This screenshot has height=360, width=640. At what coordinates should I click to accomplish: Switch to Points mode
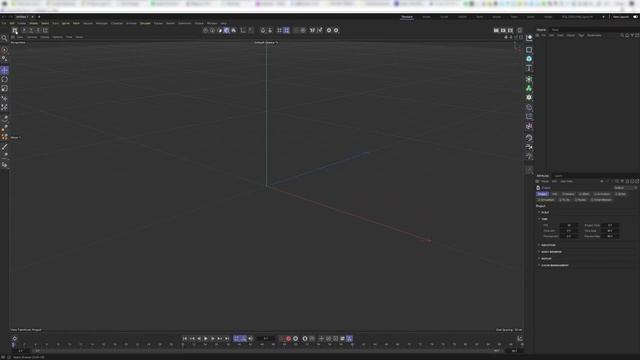pyautogui.click(x=205, y=30)
